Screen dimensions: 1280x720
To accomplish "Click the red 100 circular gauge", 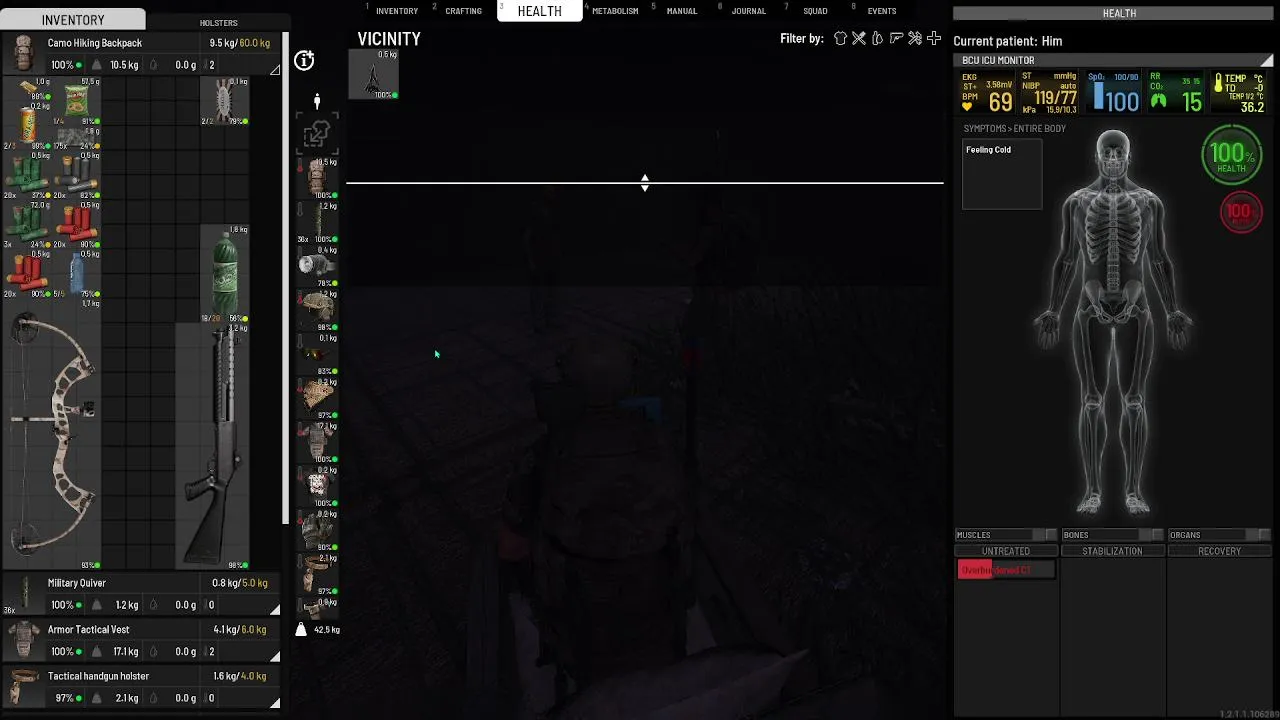I will coord(1240,212).
